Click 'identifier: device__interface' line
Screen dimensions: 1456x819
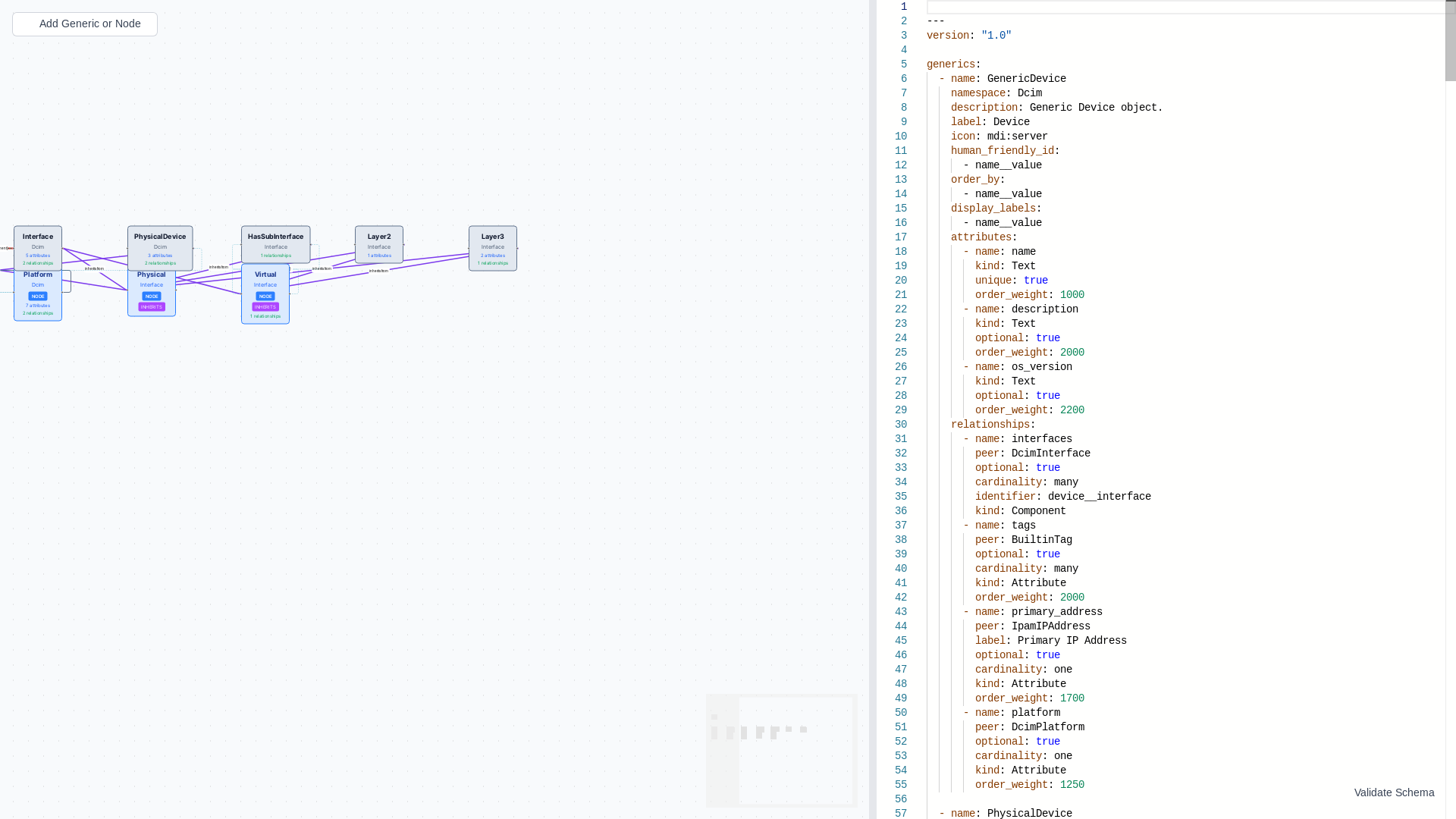click(x=1063, y=497)
